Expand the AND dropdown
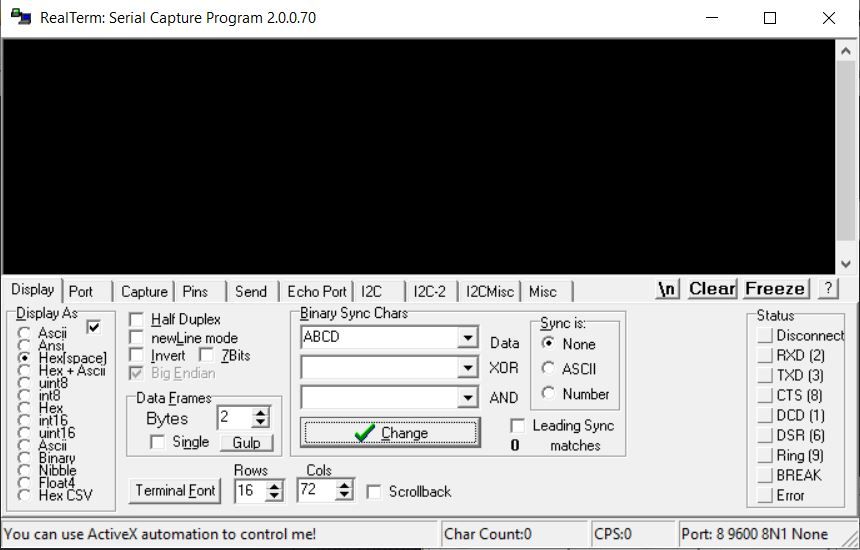 click(468, 397)
